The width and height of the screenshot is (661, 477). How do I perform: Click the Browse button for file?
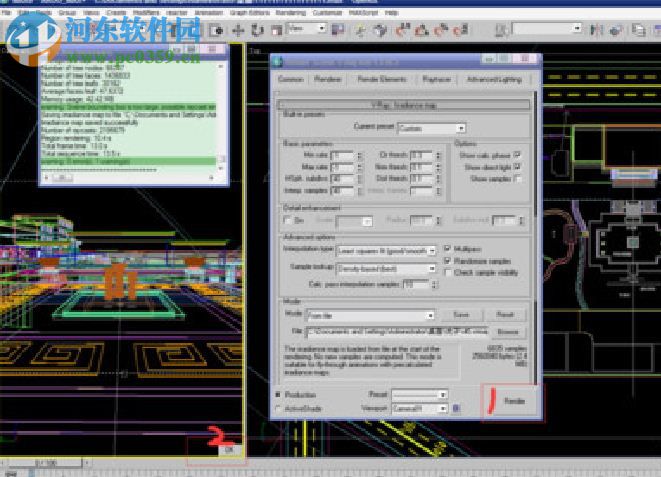[508, 332]
